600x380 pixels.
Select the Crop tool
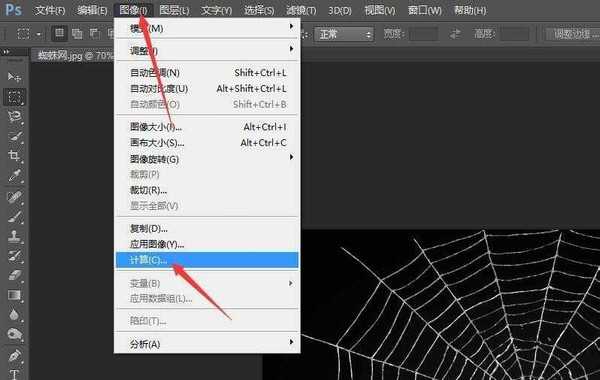tap(15, 156)
